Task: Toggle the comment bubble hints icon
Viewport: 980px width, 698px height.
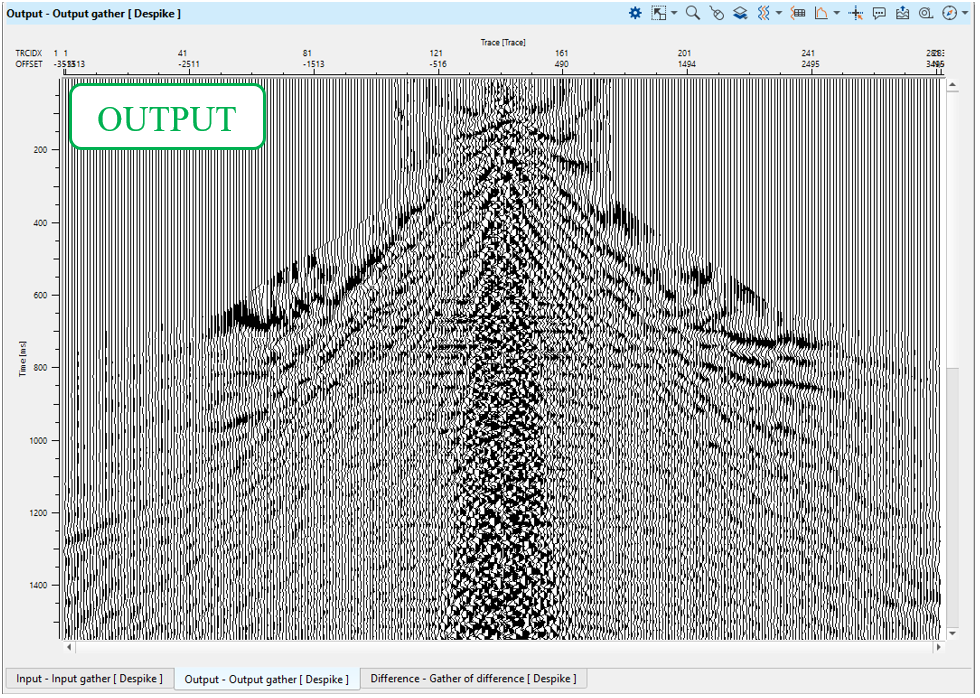Action: (x=879, y=13)
